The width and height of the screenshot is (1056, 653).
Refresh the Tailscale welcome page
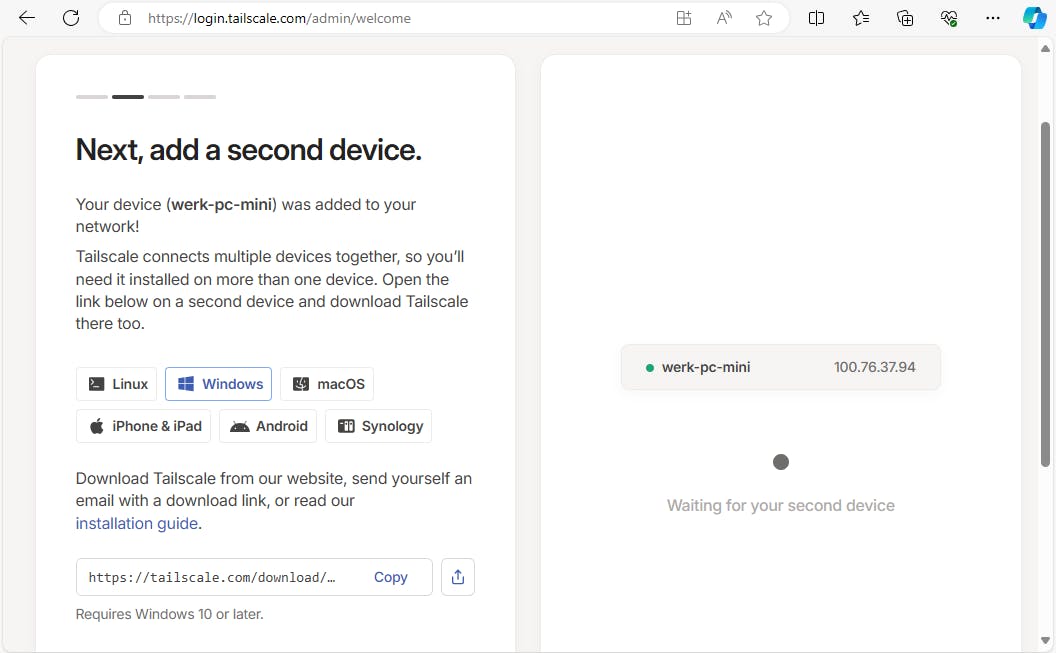tap(71, 18)
